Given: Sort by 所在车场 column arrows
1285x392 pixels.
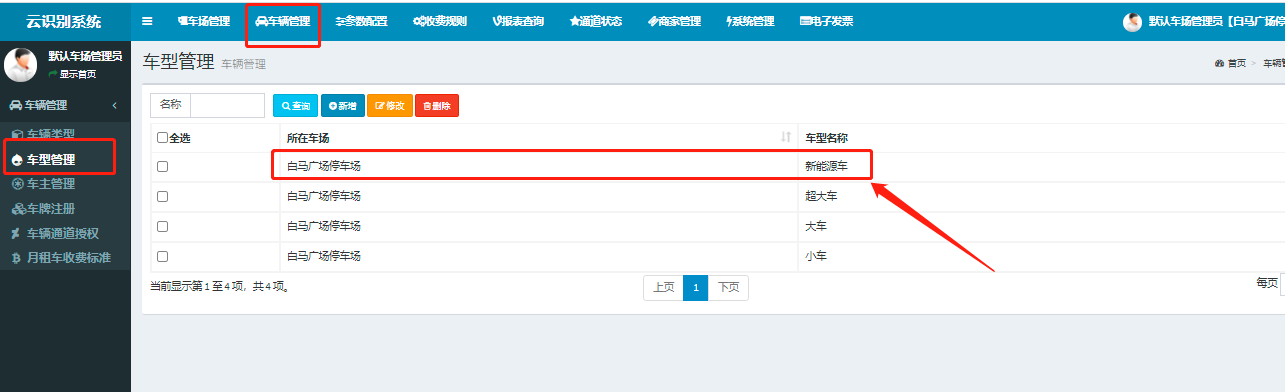Looking at the screenshot, I should pos(785,137).
